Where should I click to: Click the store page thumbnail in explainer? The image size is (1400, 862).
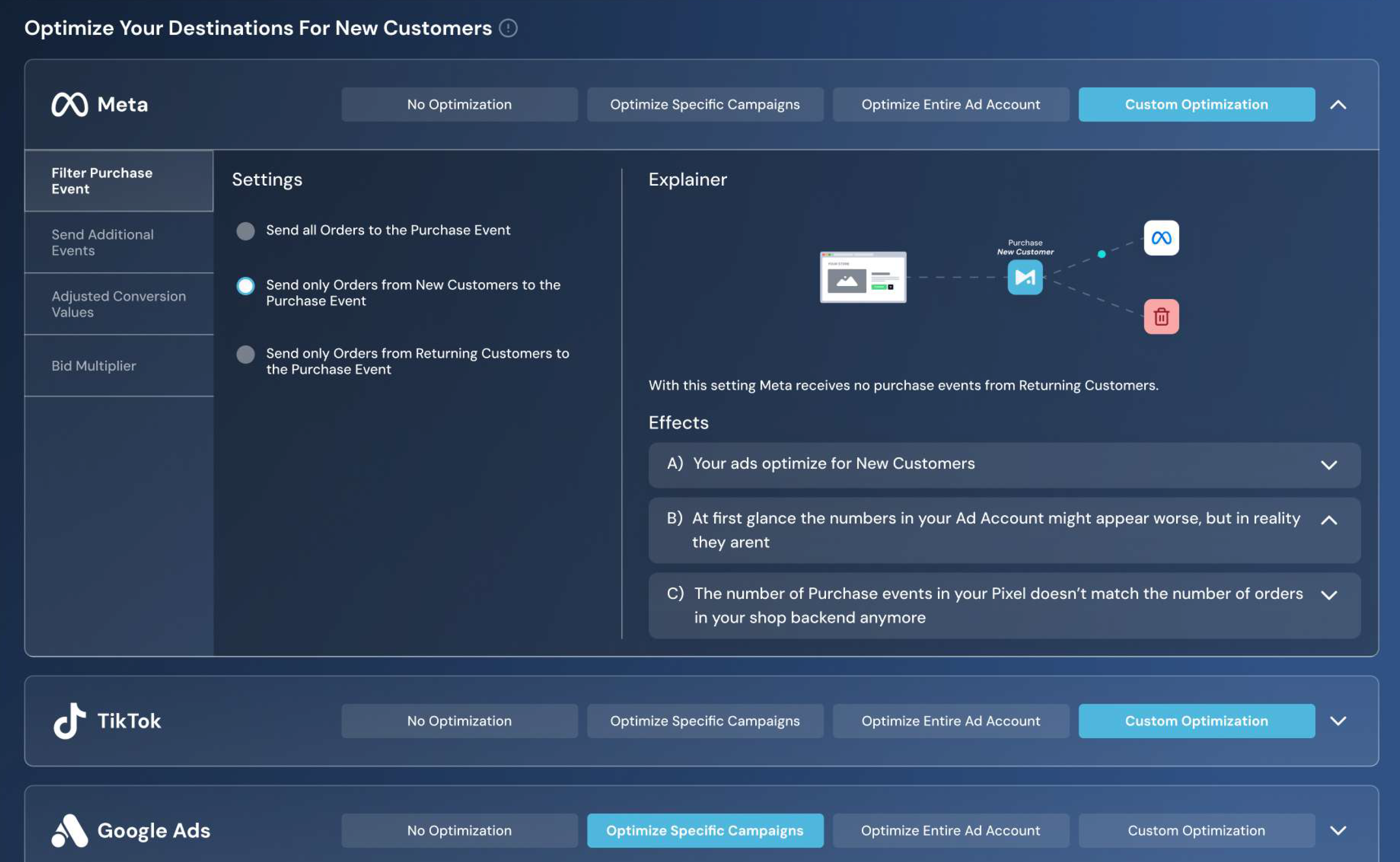coord(863,277)
